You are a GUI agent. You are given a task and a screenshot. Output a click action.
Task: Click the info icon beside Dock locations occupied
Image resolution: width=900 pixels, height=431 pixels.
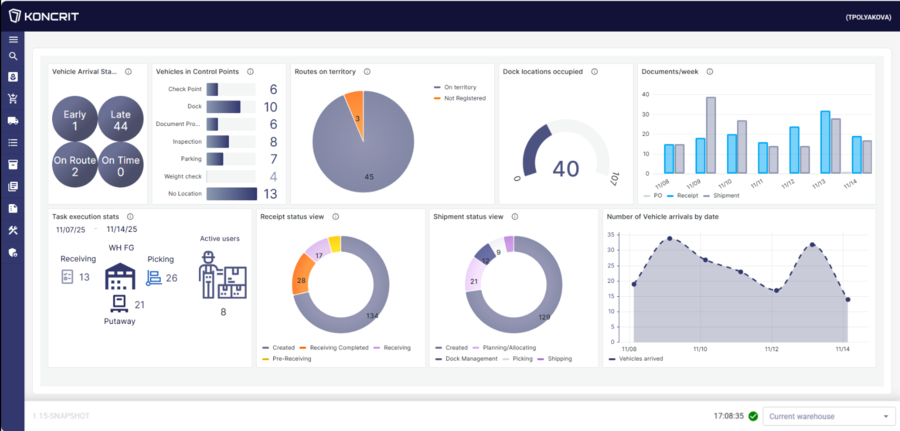[594, 72]
